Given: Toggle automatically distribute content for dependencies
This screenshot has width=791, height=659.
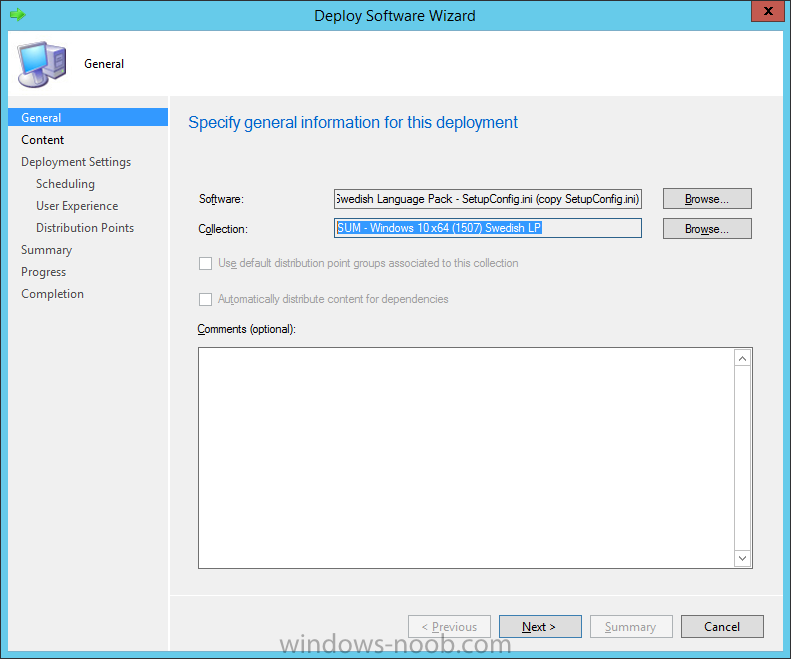Looking at the screenshot, I should (205, 299).
